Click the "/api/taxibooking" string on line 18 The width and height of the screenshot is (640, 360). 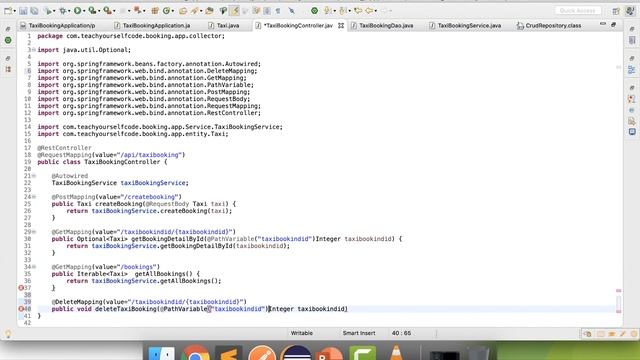click(x=149, y=155)
